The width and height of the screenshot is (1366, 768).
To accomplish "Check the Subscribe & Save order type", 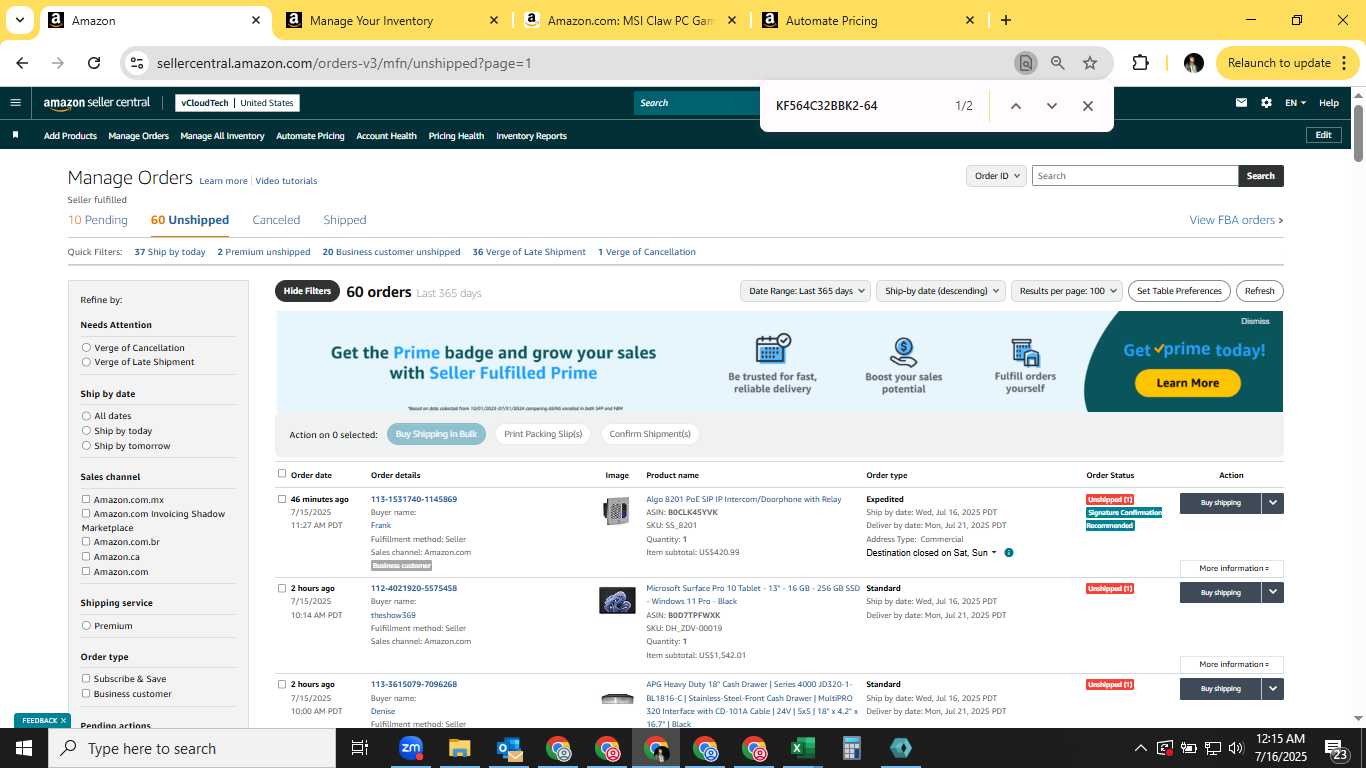I will pyautogui.click(x=86, y=678).
